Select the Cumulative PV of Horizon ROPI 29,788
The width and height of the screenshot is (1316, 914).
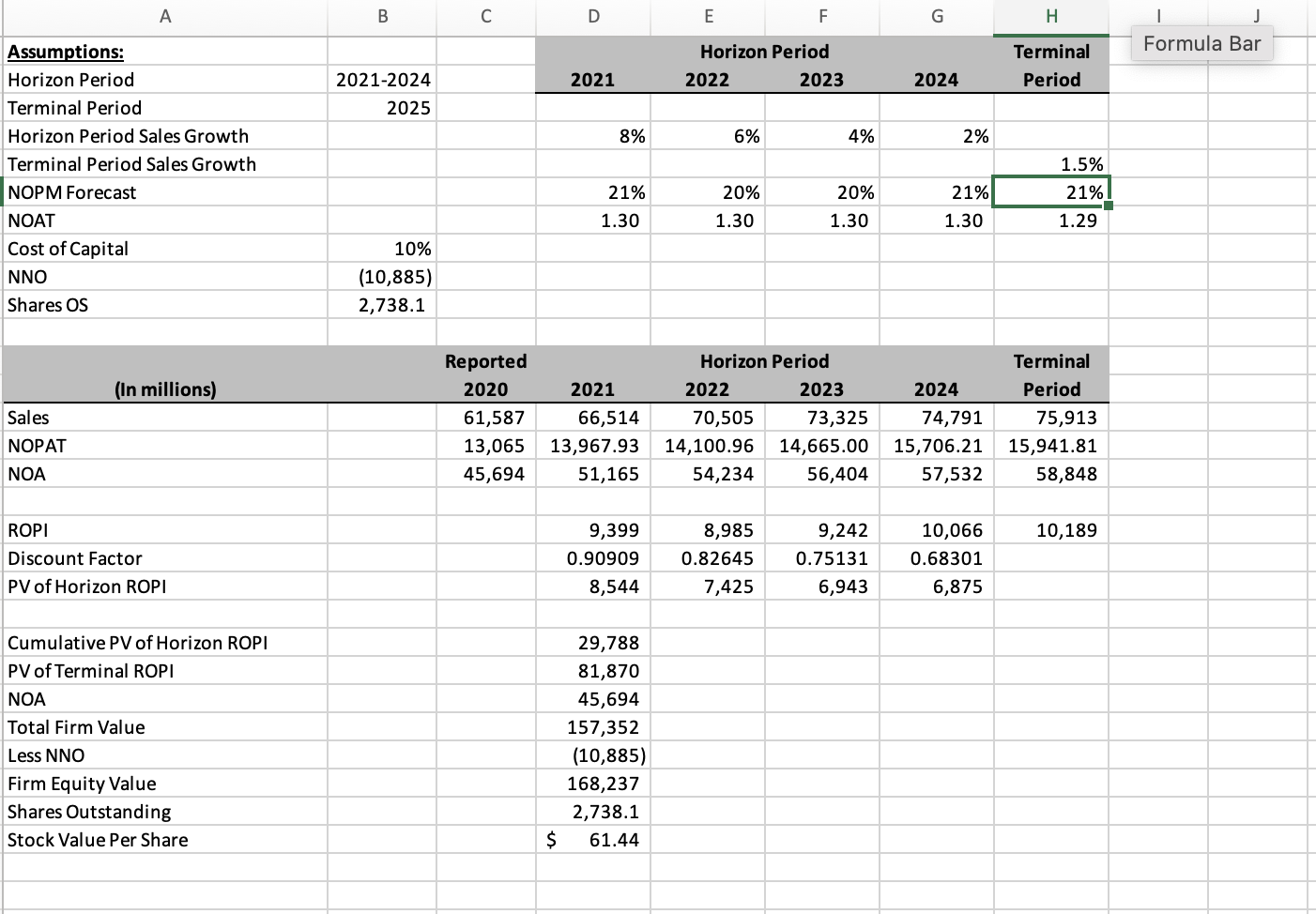(x=591, y=643)
